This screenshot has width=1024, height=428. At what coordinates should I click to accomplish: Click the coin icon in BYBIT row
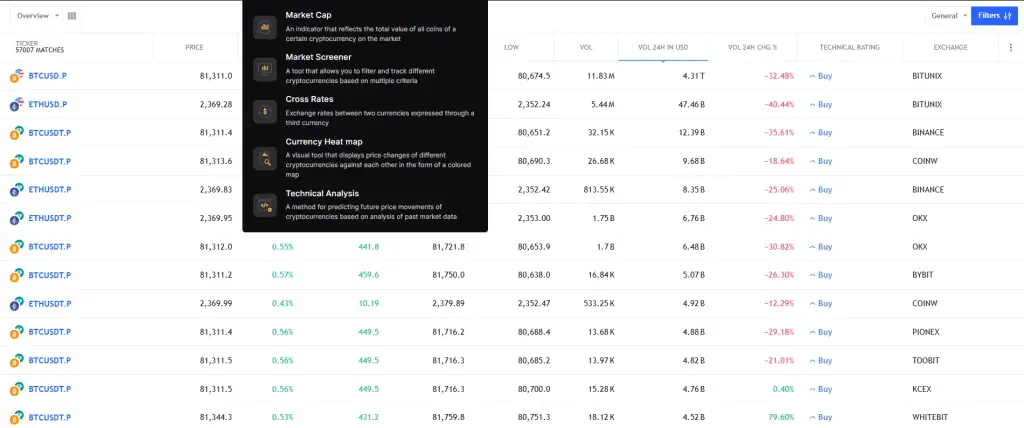tap(16, 274)
